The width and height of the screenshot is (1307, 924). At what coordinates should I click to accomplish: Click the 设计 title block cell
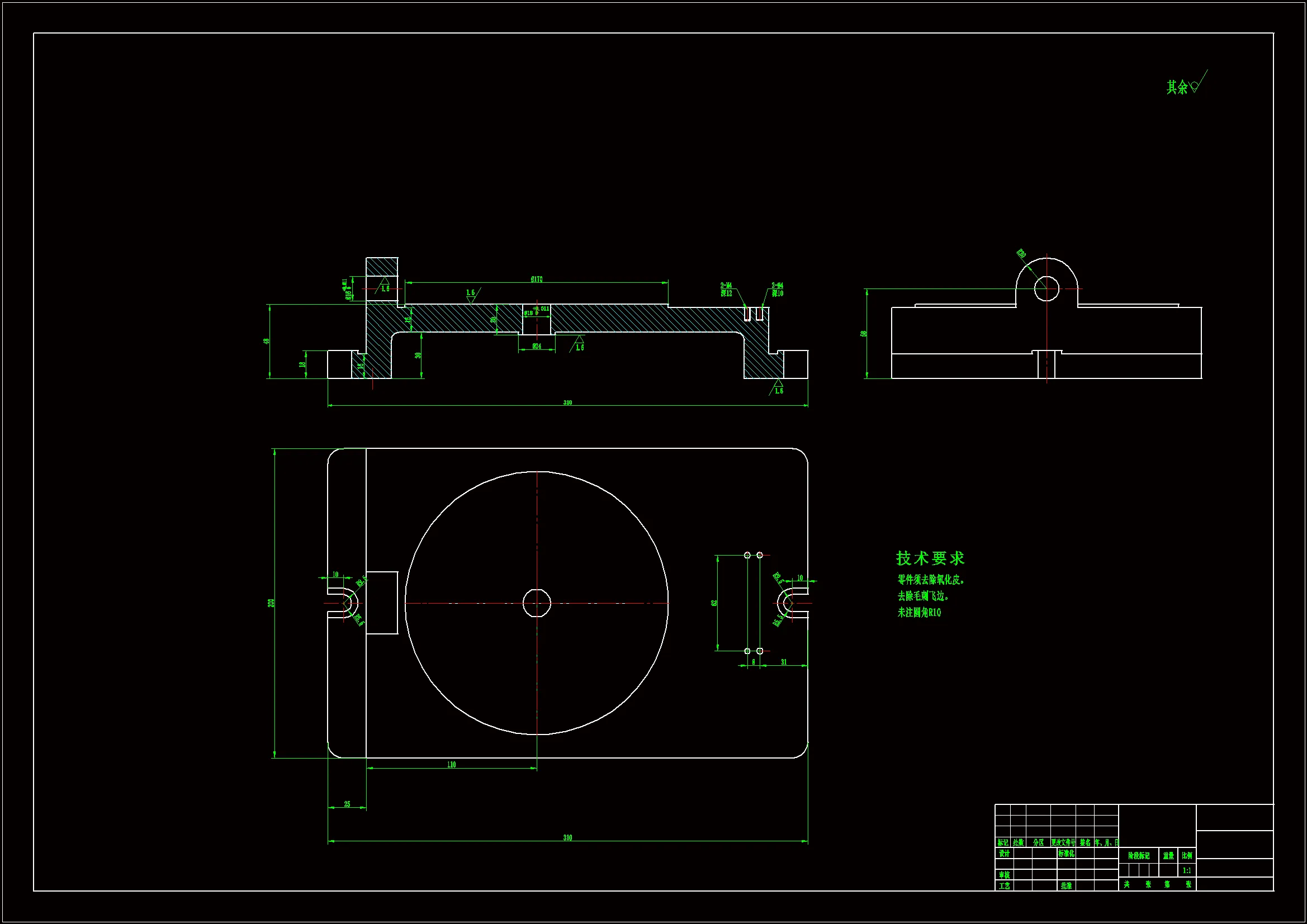pos(1004,854)
